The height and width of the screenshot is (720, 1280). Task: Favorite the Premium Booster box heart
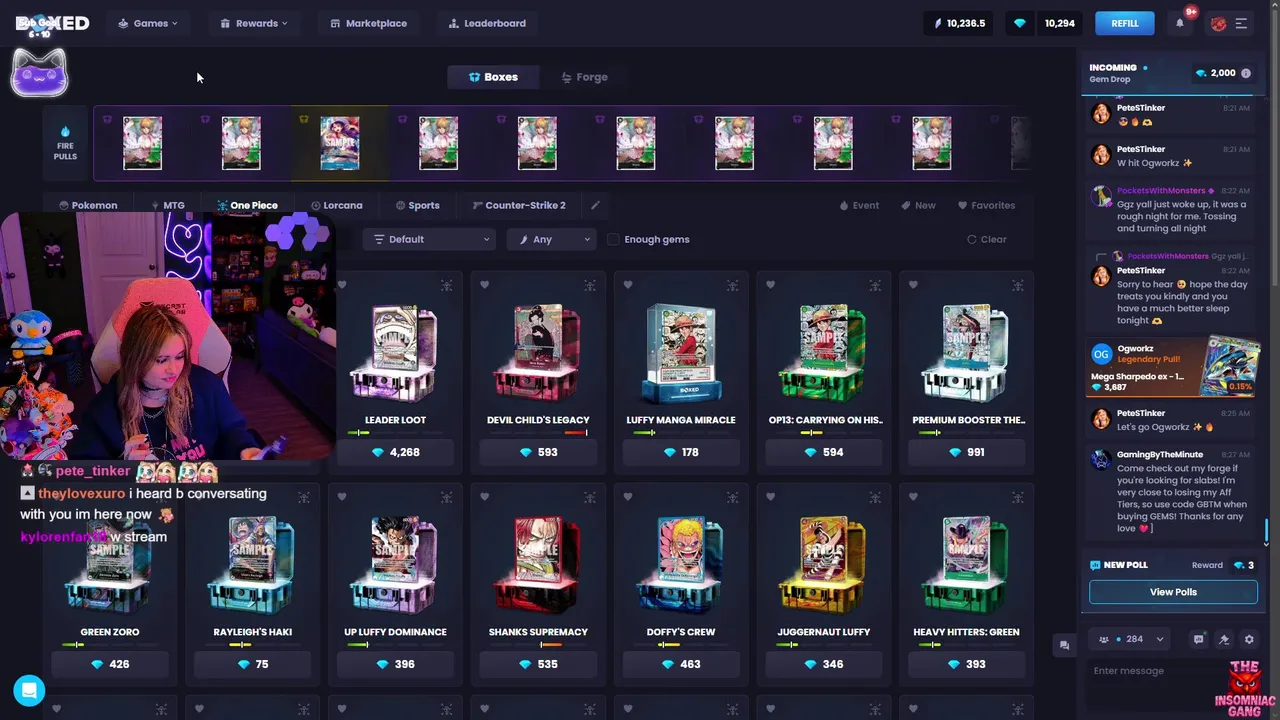coord(914,285)
